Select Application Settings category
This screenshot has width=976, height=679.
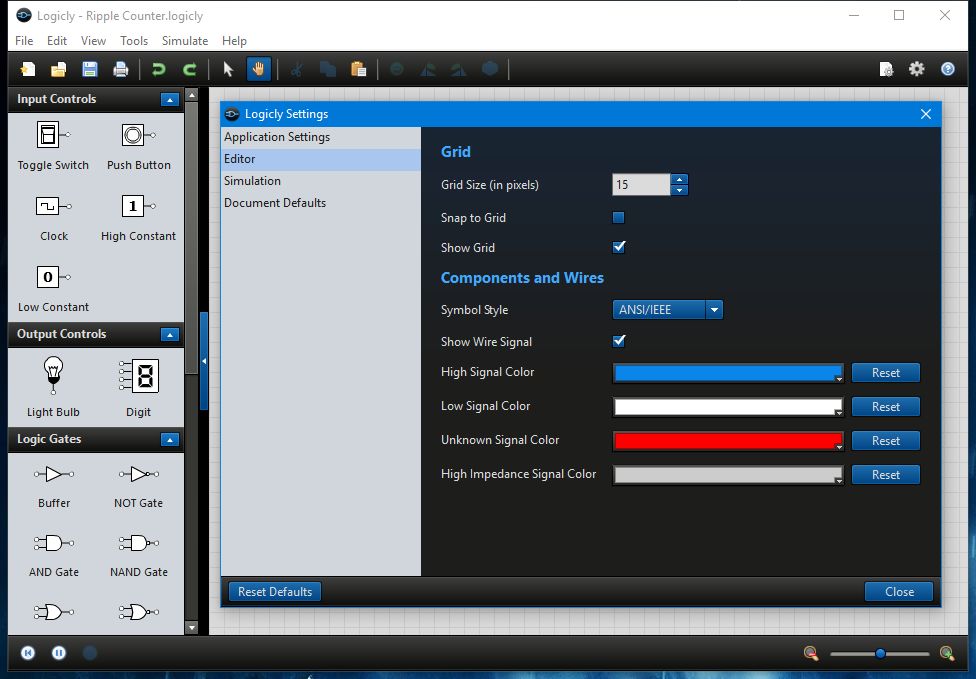(x=321, y=137)
